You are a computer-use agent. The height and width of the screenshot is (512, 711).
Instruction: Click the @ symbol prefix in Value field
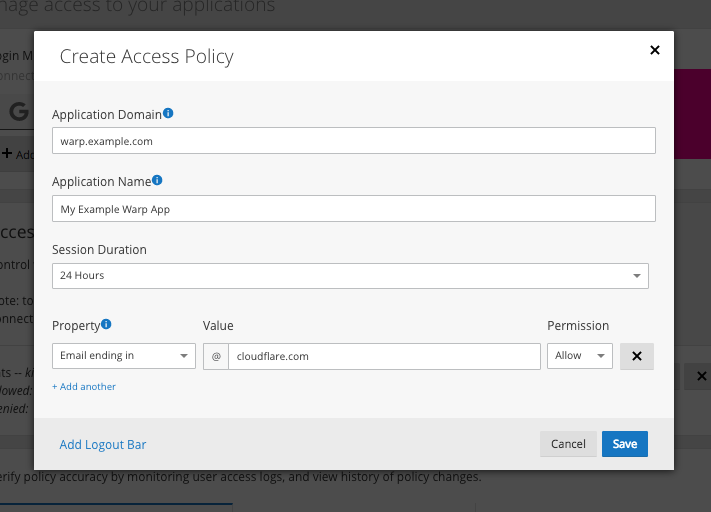coord(216,356)
